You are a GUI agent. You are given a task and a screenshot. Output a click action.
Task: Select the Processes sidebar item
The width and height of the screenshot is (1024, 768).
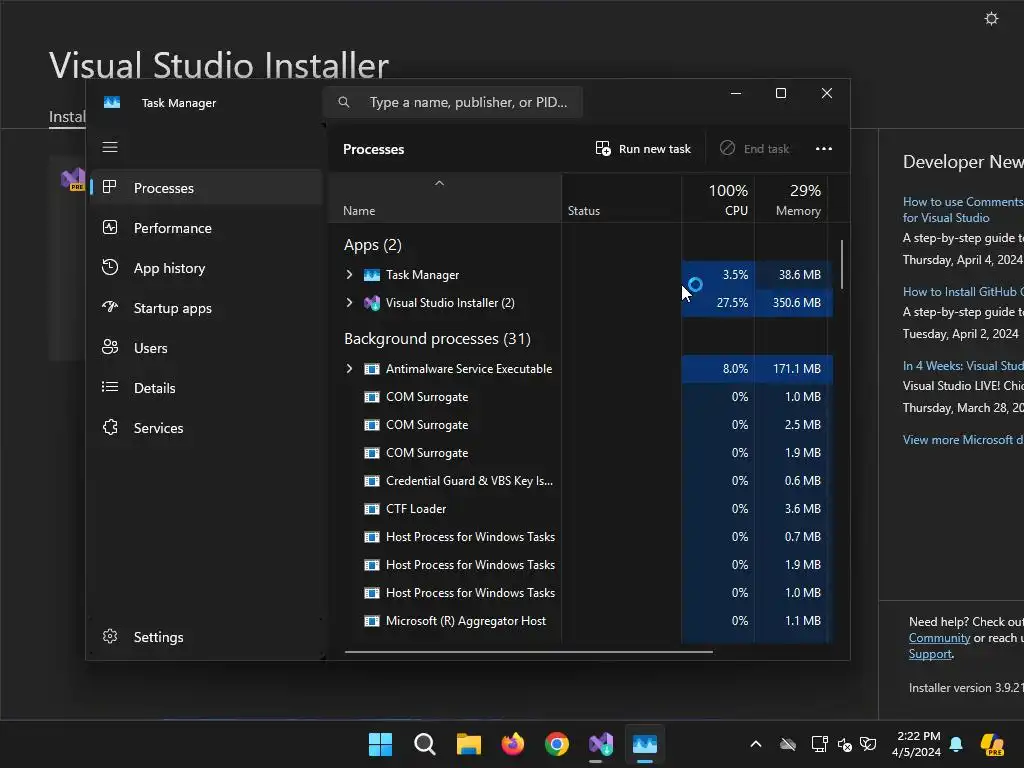tap(206, 188)
